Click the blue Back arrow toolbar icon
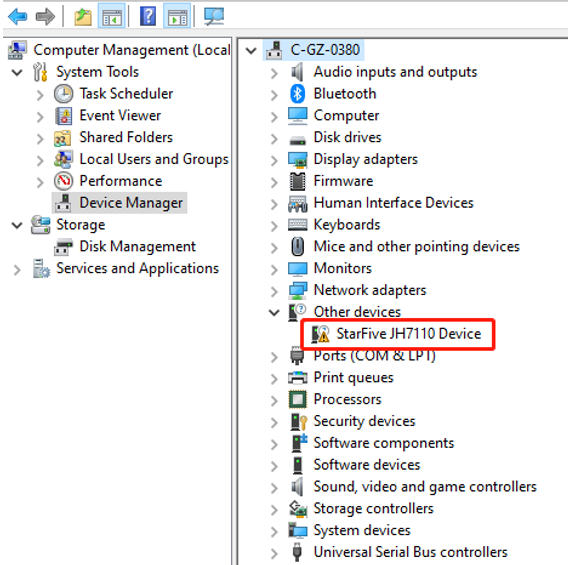Screen dimensions: 568x565 pyautogui.click(x=17, y=16)
